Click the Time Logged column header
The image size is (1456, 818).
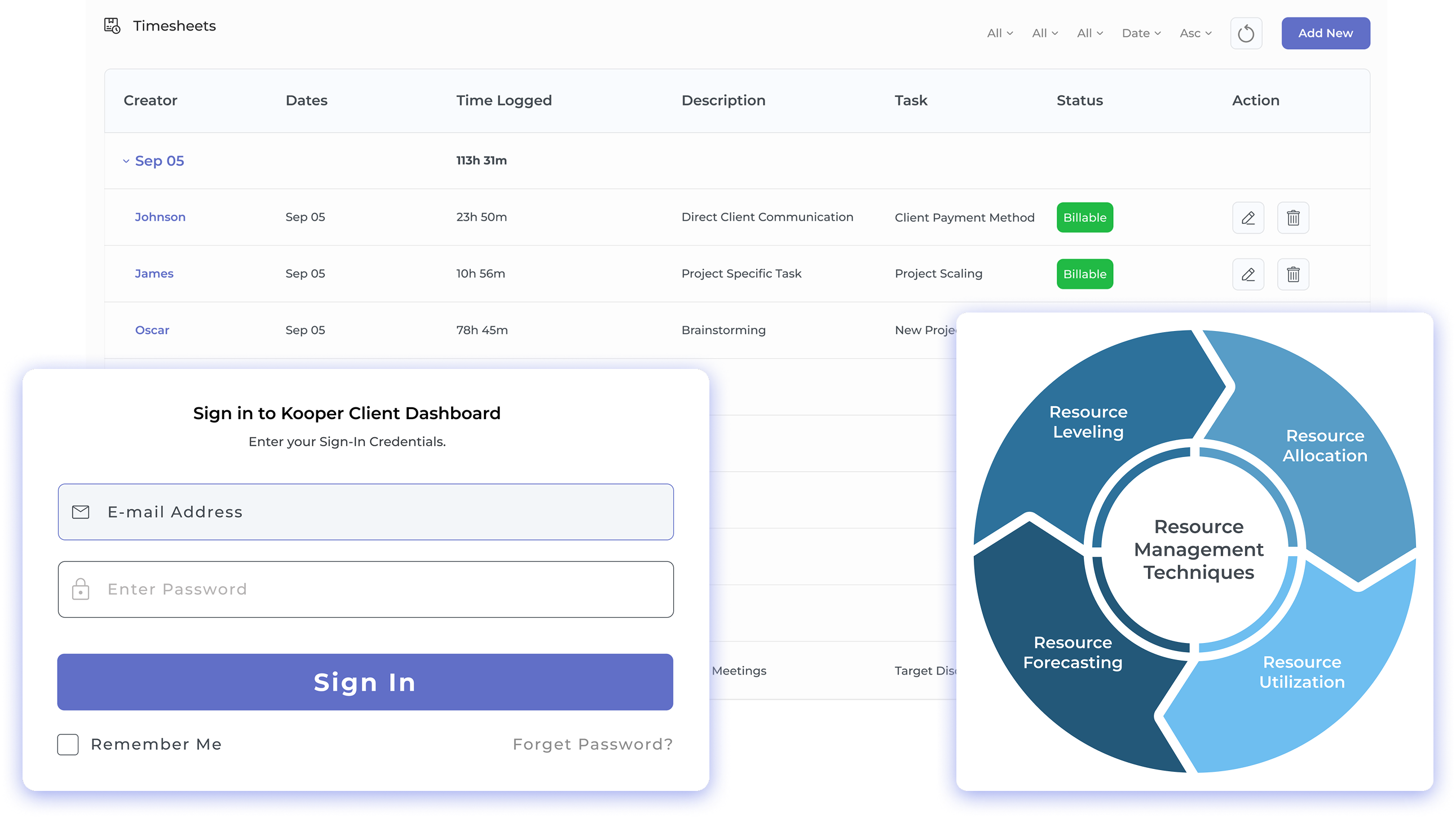[x=504, y=100]
